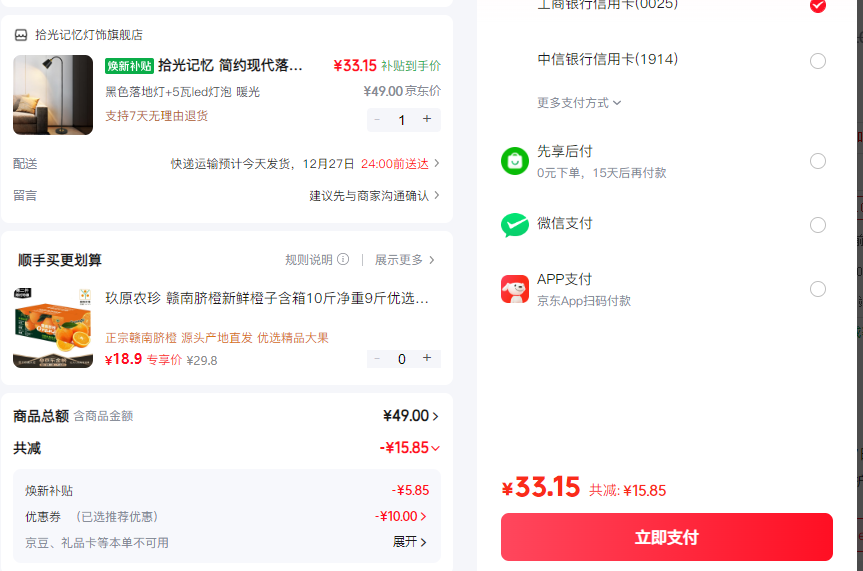Add one box of oranges with plus

(427, 358)
